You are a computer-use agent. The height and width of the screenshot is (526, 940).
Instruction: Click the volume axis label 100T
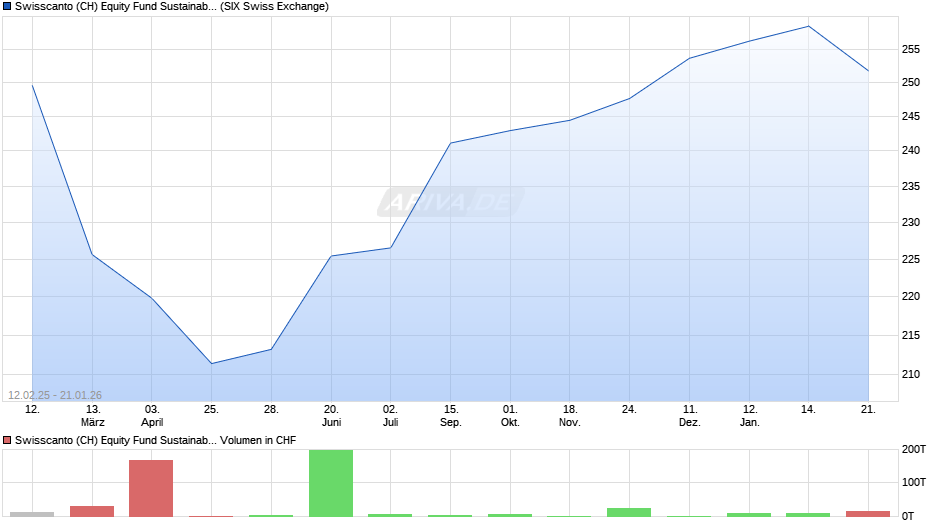point(914,482)
